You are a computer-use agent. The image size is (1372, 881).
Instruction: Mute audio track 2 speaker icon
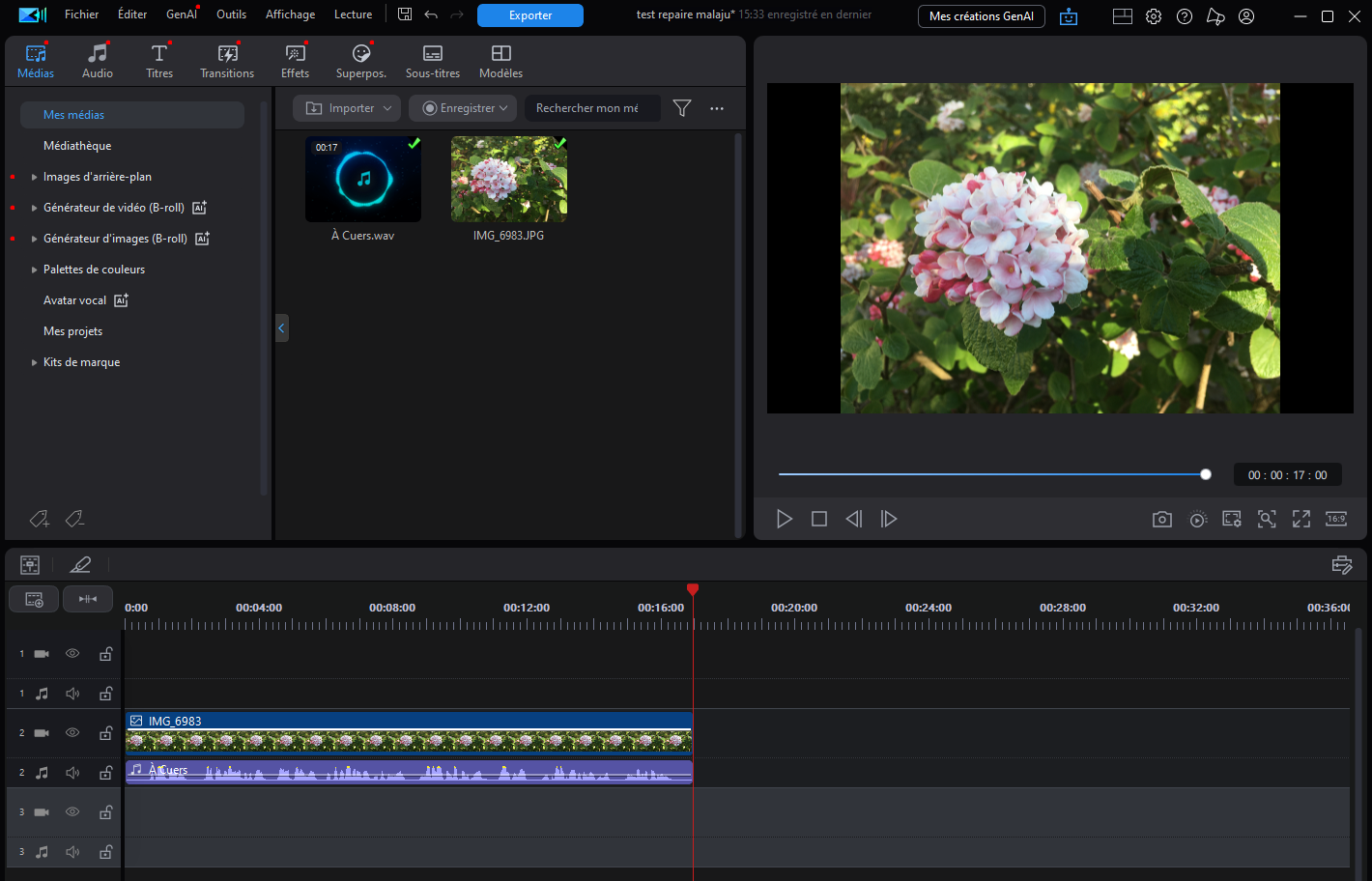(x=72, y=773)
